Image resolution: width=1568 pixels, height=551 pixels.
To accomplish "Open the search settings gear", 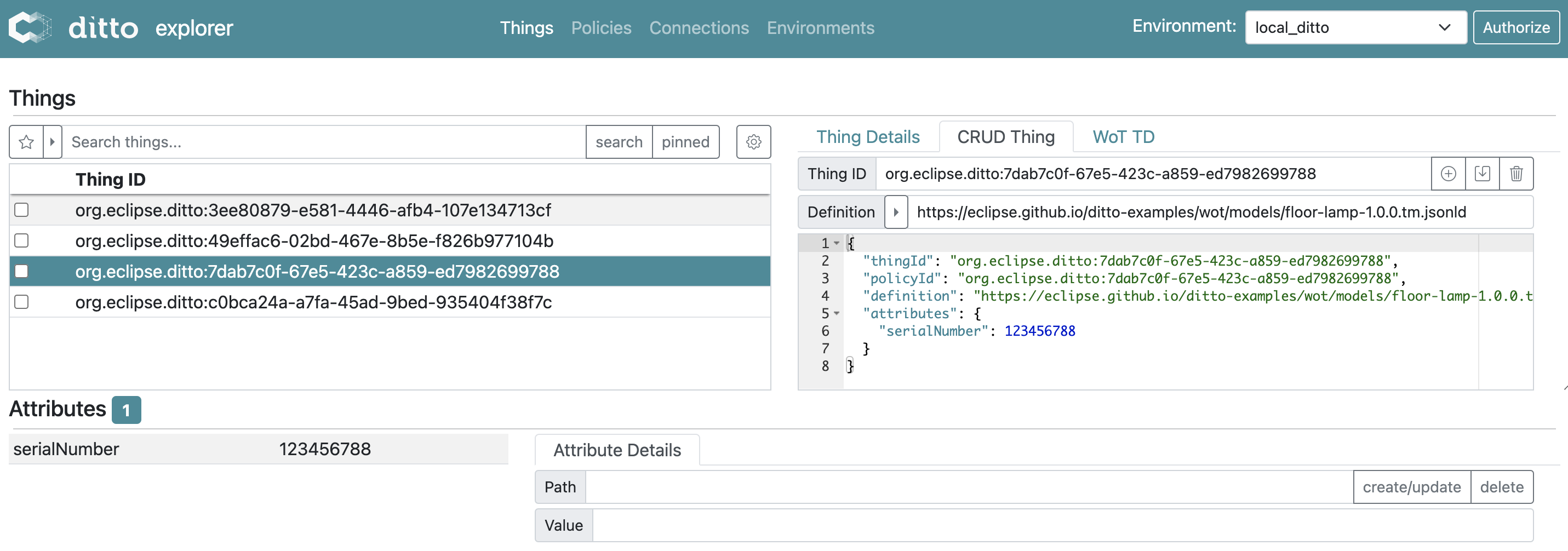I will (753, 142).
